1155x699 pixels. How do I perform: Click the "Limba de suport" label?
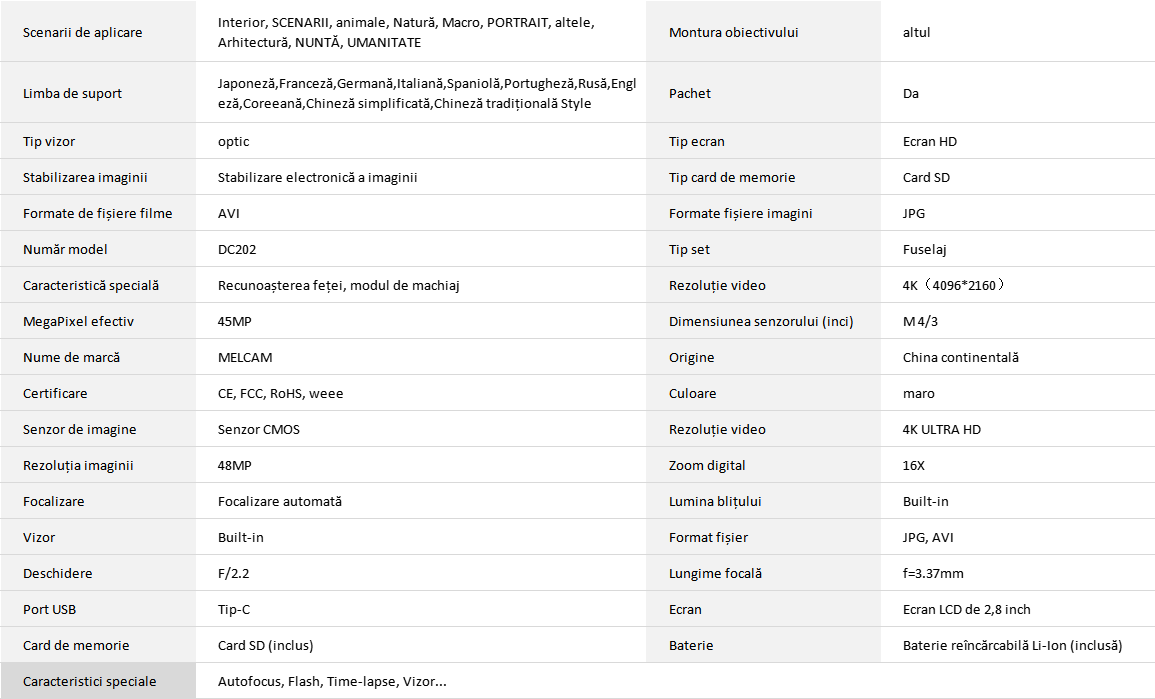tap(73, 93)
